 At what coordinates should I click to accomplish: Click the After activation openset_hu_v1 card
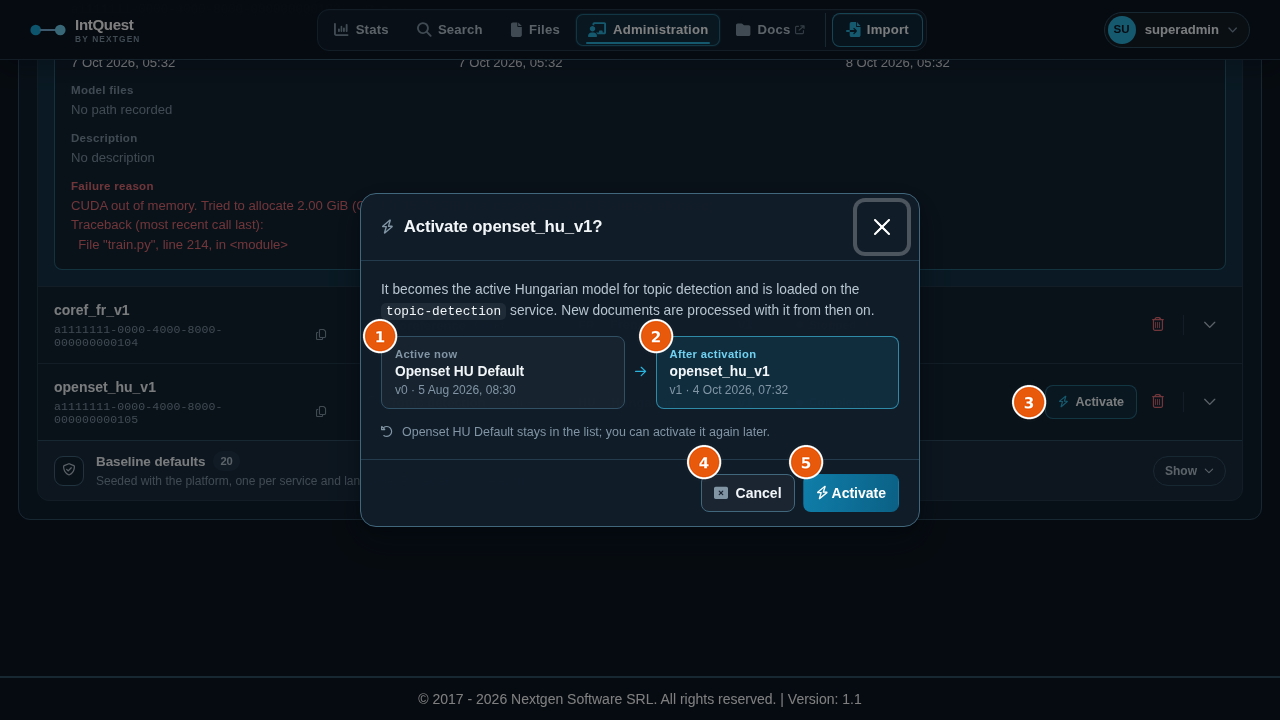click(x=777, y=373)
